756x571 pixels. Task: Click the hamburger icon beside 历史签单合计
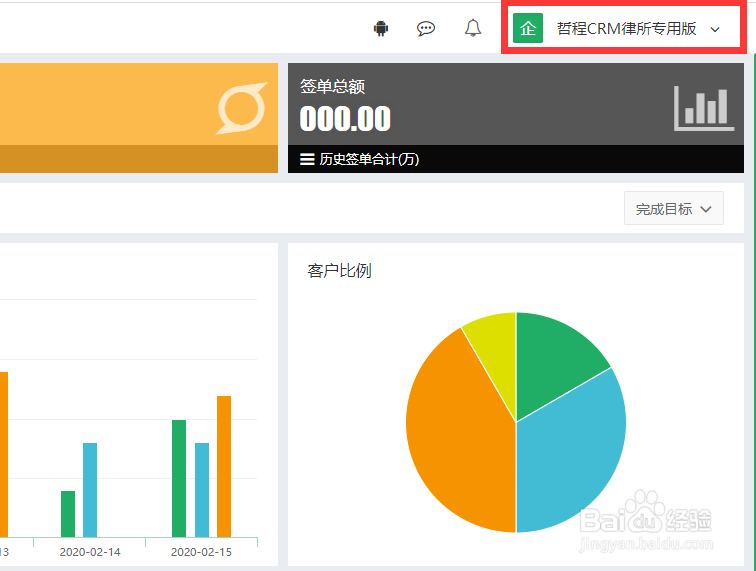(307, 159)
